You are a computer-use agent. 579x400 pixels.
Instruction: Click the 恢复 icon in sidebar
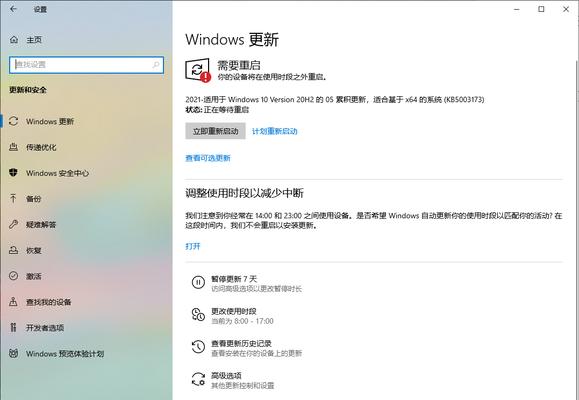[x=14, y=250]
